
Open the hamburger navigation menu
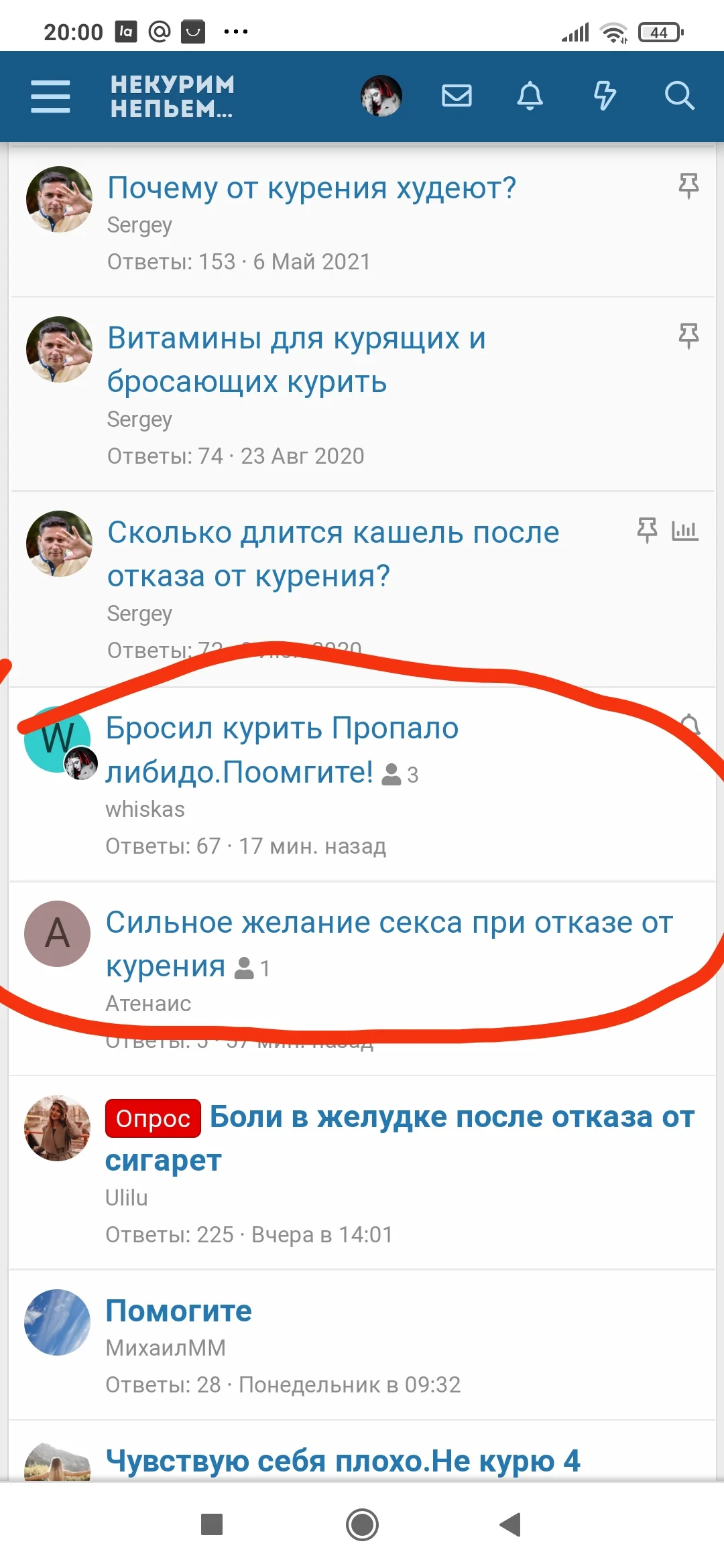coord(50,96)
